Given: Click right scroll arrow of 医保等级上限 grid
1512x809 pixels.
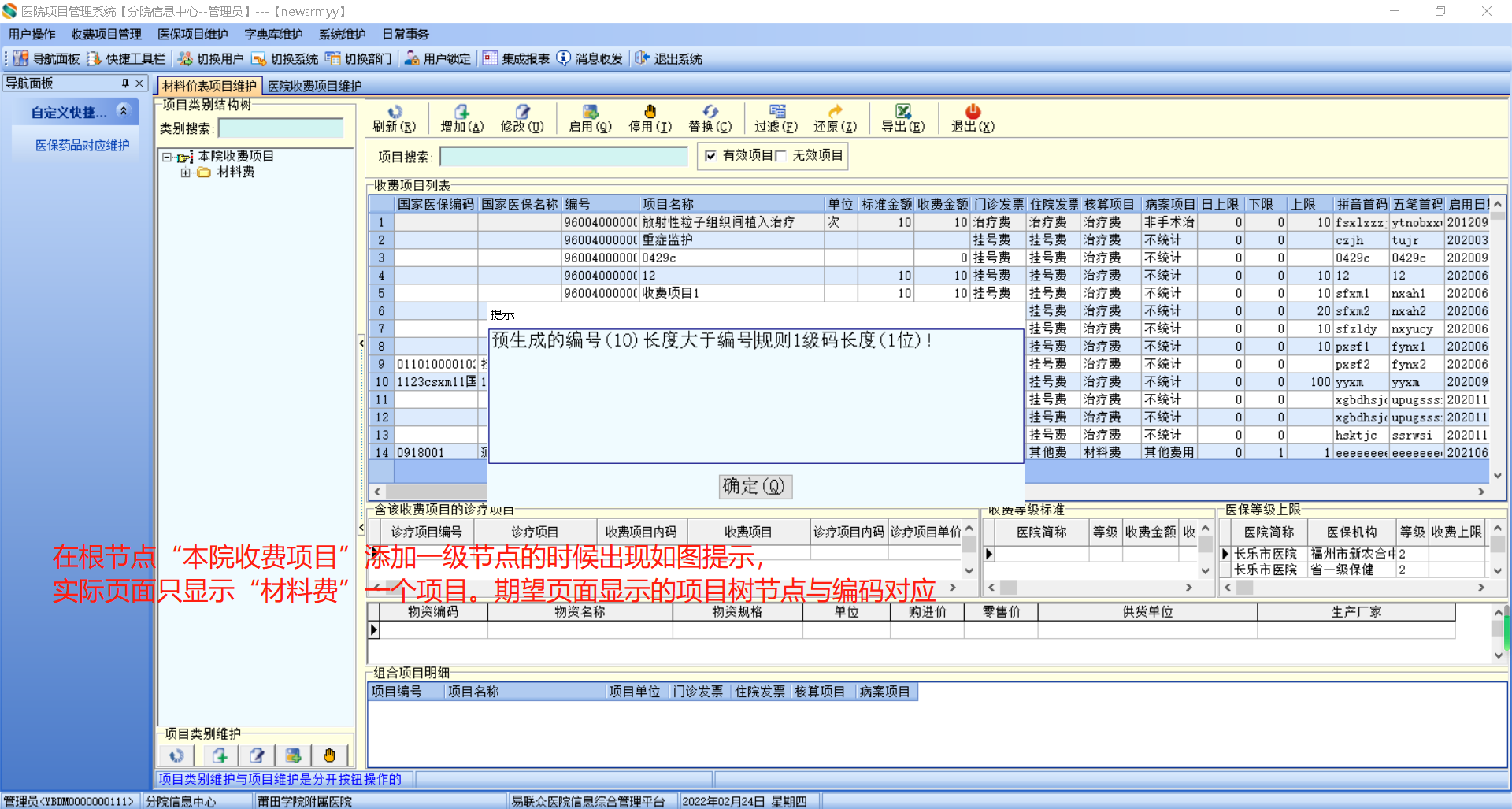Looking at the screenshot, I should pyautogui.click(x=1481, y=588).
